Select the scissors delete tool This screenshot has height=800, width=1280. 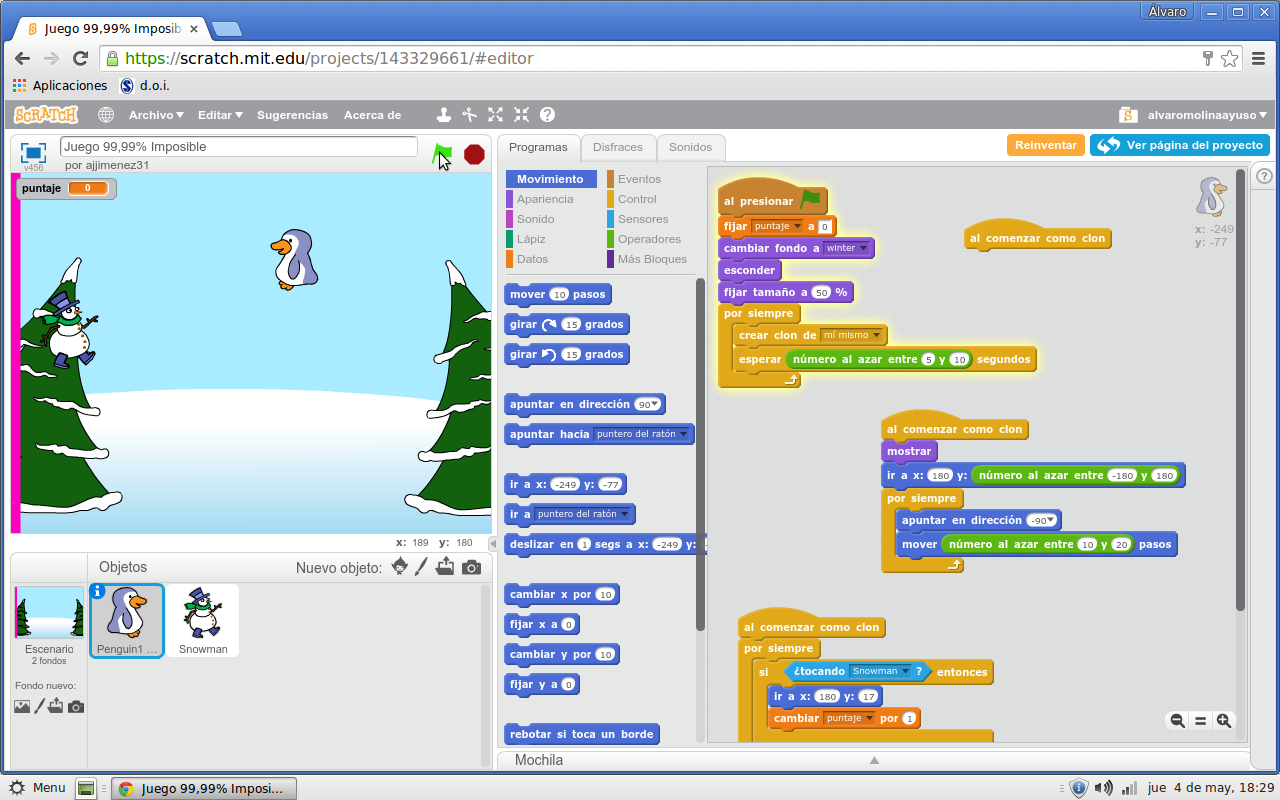pos(469,115)
